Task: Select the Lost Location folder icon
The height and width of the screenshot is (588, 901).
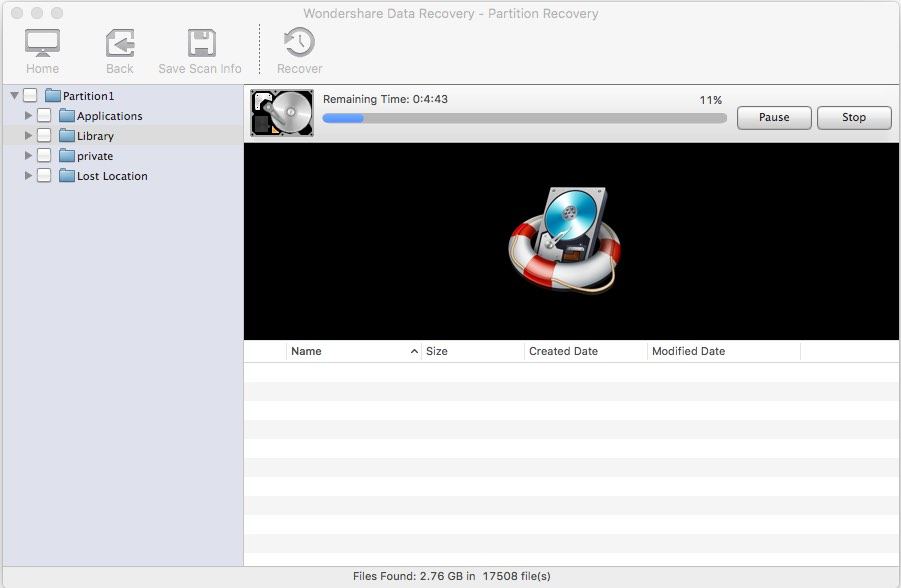Action: 67,176
